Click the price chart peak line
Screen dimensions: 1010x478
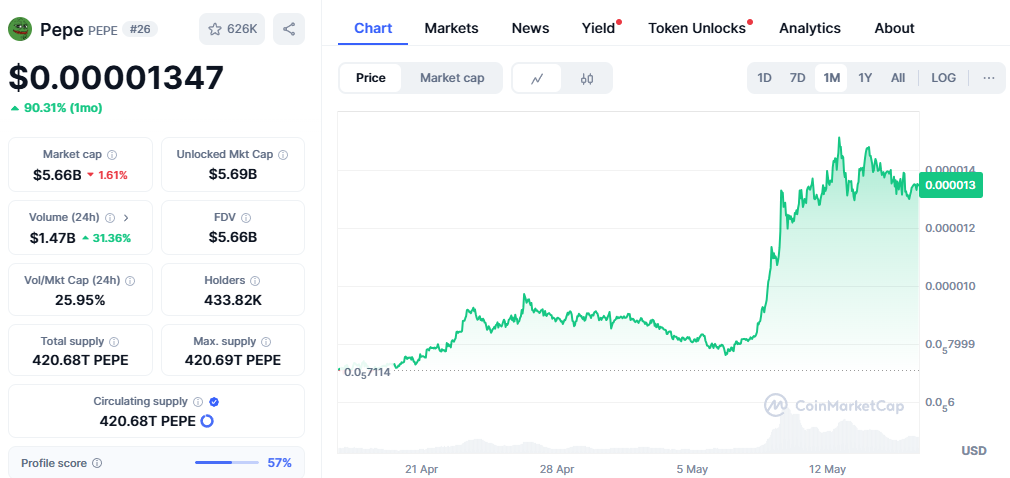coord(839,139)
